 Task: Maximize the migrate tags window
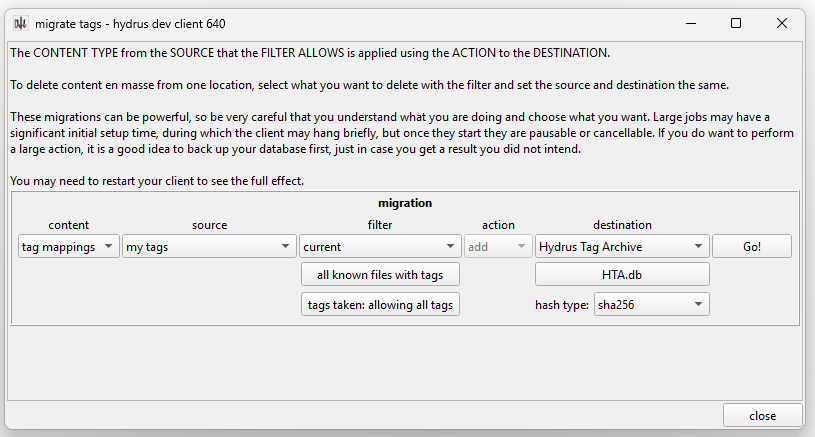click(736, 22)
